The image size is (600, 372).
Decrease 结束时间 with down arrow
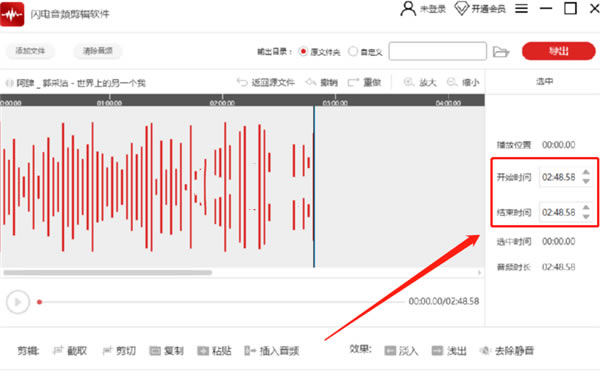pyautogui.click(x=586, y=217)
